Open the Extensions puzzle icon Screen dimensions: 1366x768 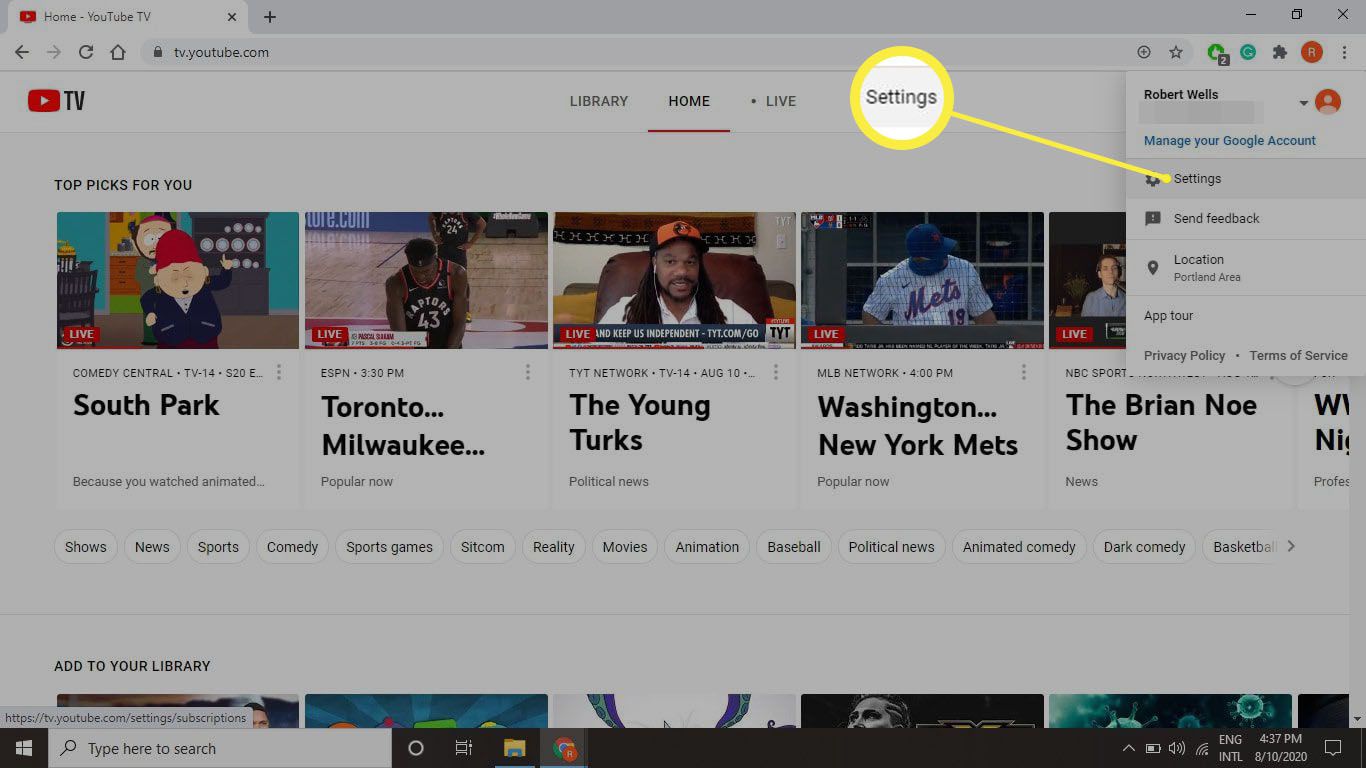coord(1279,52)
